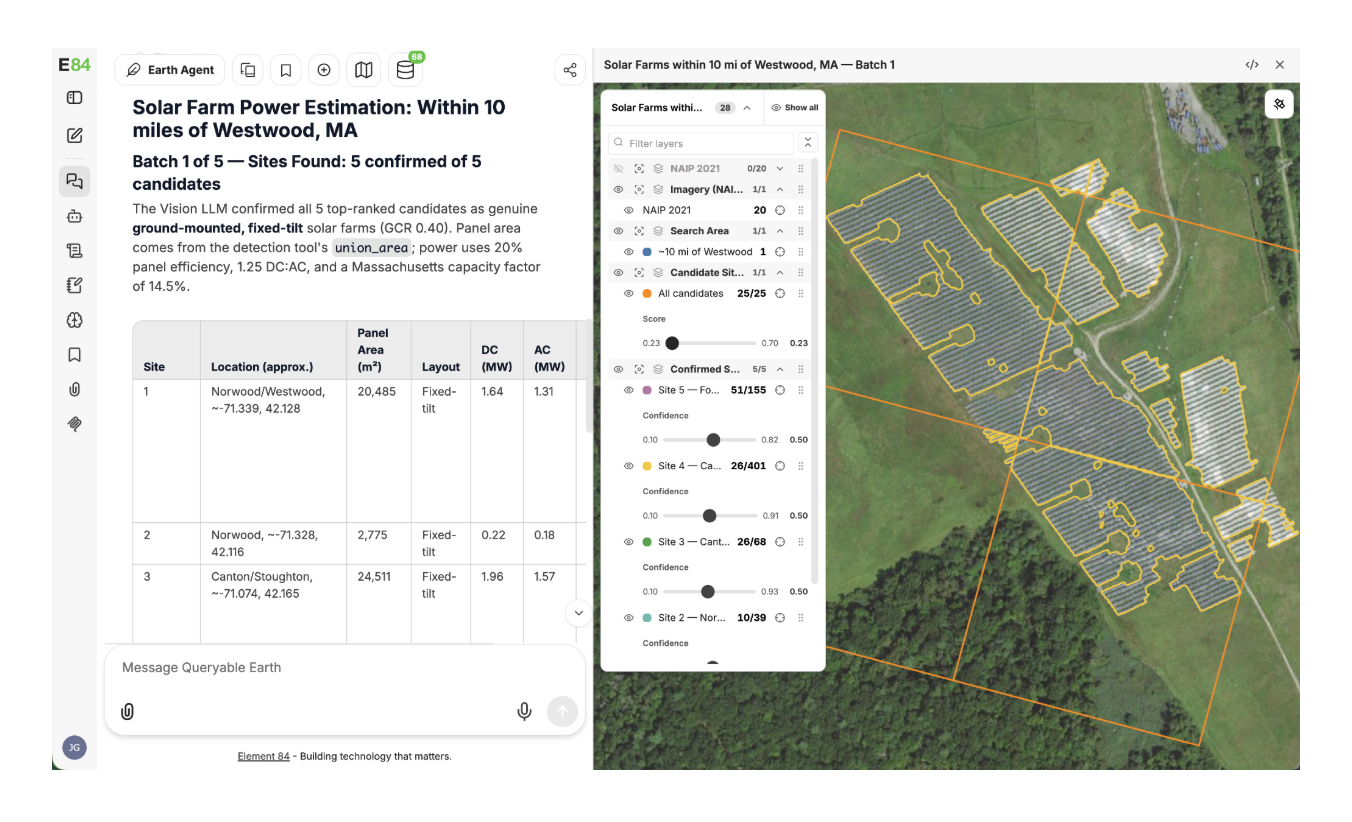
Task: Collapse all layer groups with double-chevron button
Action: tap(809, 143)
